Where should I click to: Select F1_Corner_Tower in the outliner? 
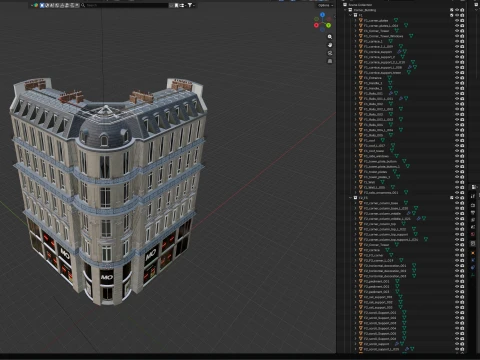[376, 31]
